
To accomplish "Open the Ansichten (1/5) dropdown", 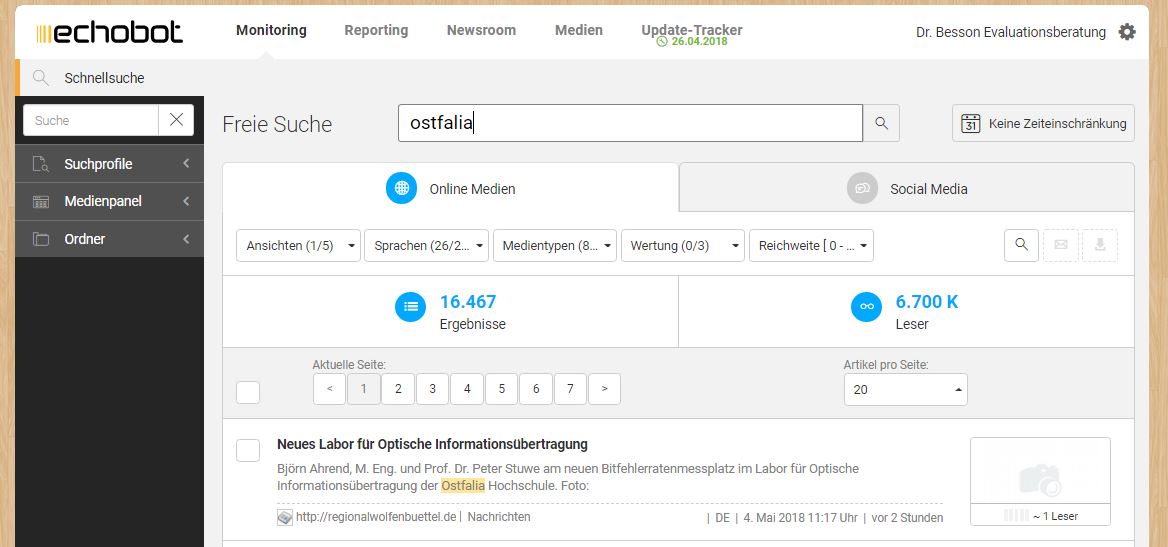I will pyautogui.click(x=299, y=245).
